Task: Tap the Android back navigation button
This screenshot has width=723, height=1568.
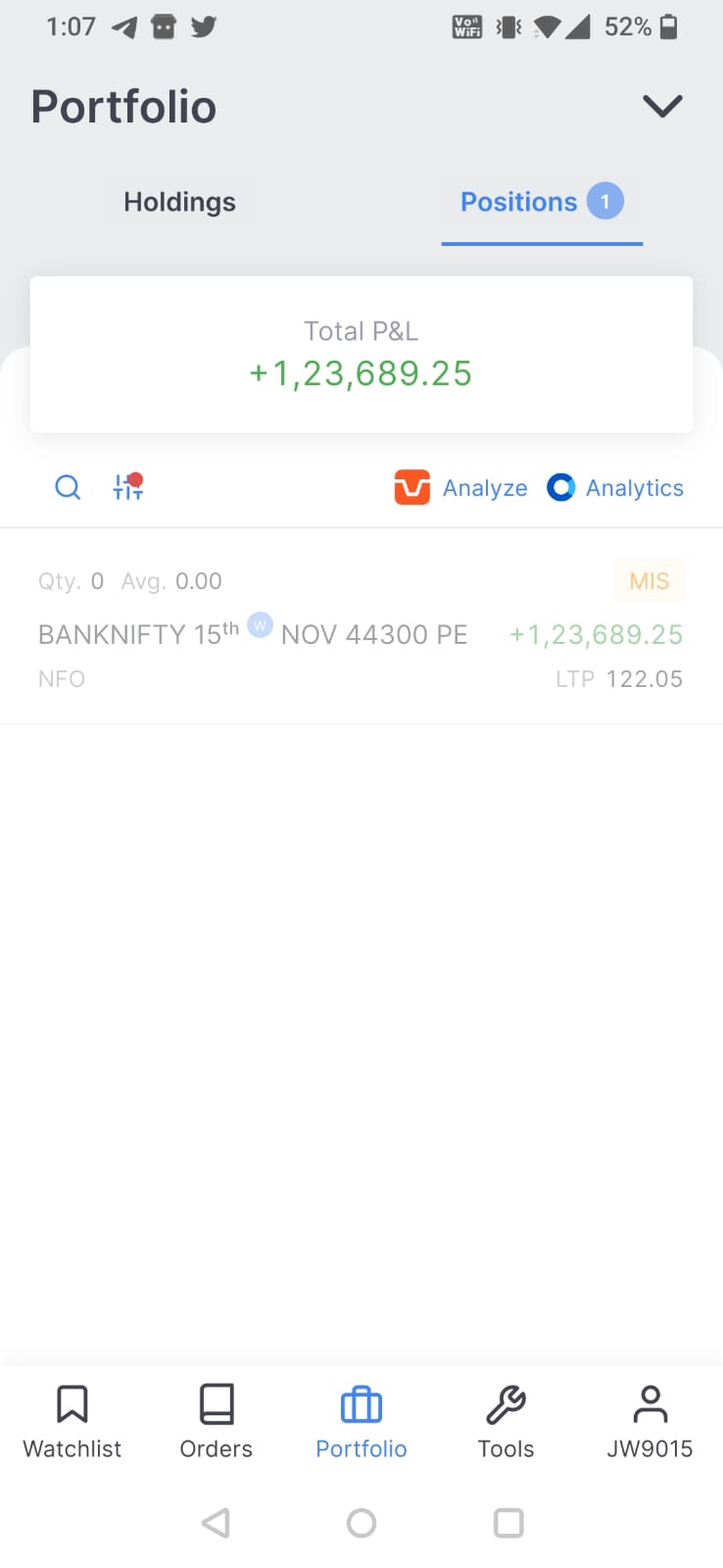Action: (216, 1523)
